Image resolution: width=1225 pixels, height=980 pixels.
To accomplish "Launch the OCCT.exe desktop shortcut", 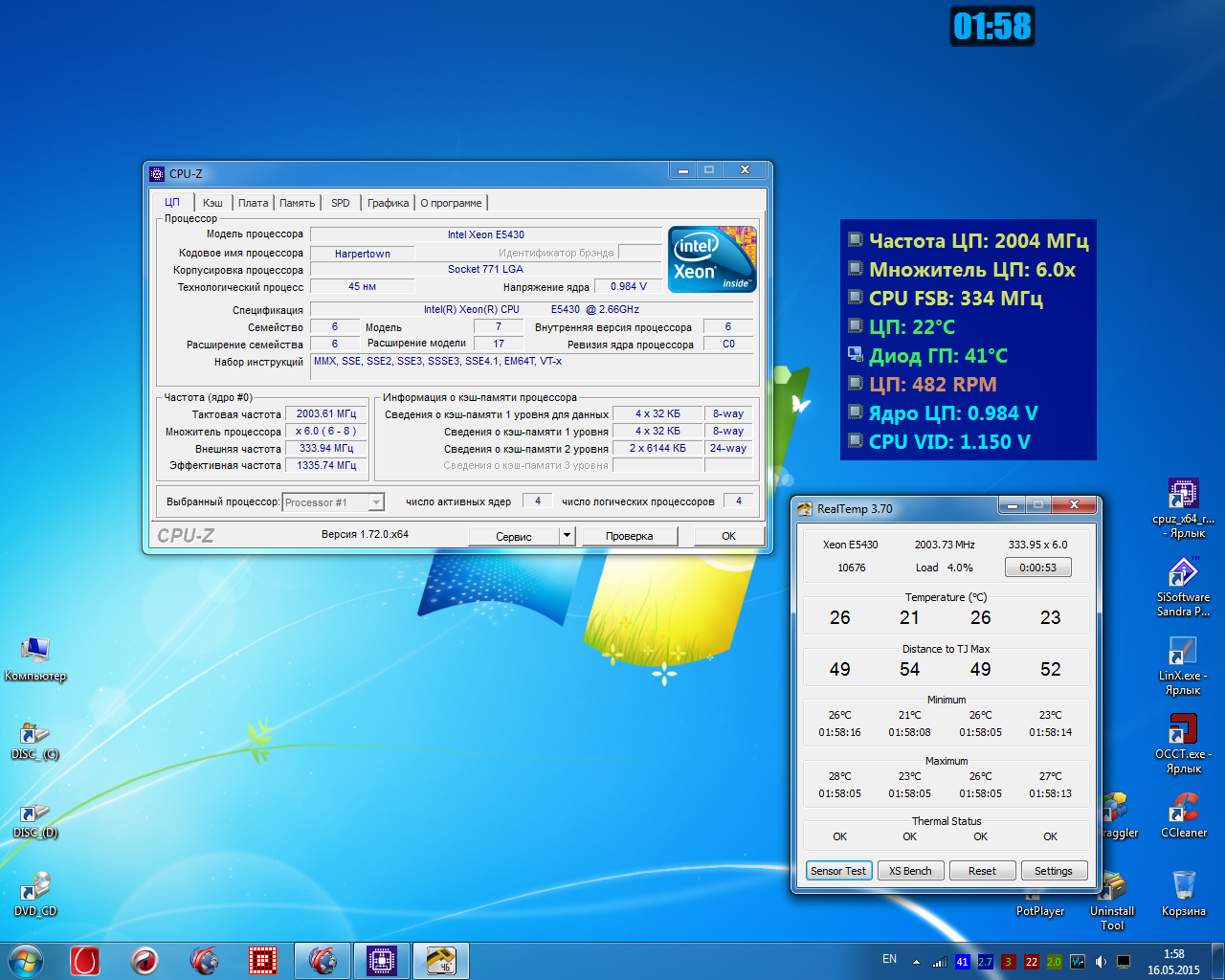I will tap(1183, 744).
